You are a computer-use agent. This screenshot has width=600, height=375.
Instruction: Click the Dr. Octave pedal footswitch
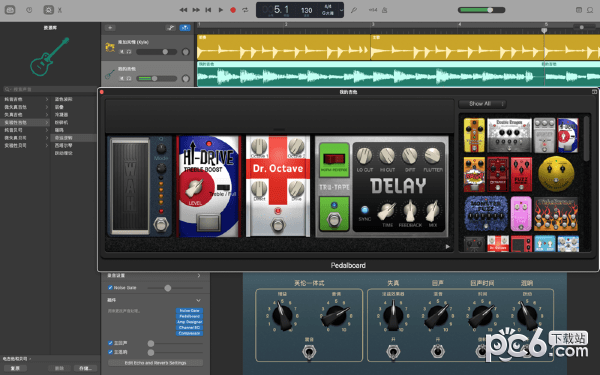pyautogui.click(x=278, y=225)
